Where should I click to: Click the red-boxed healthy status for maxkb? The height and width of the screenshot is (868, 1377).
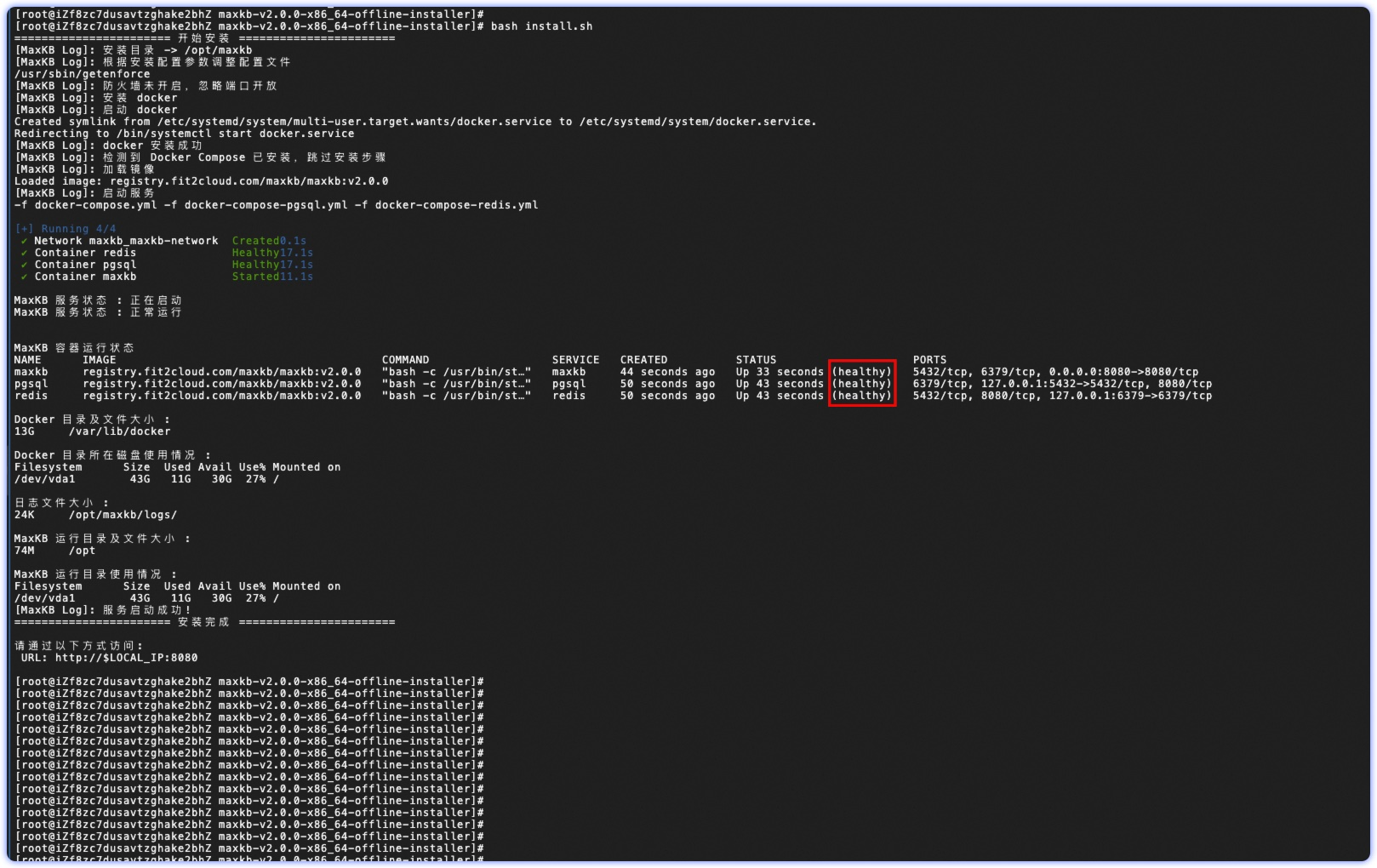[x=861, y=372]
